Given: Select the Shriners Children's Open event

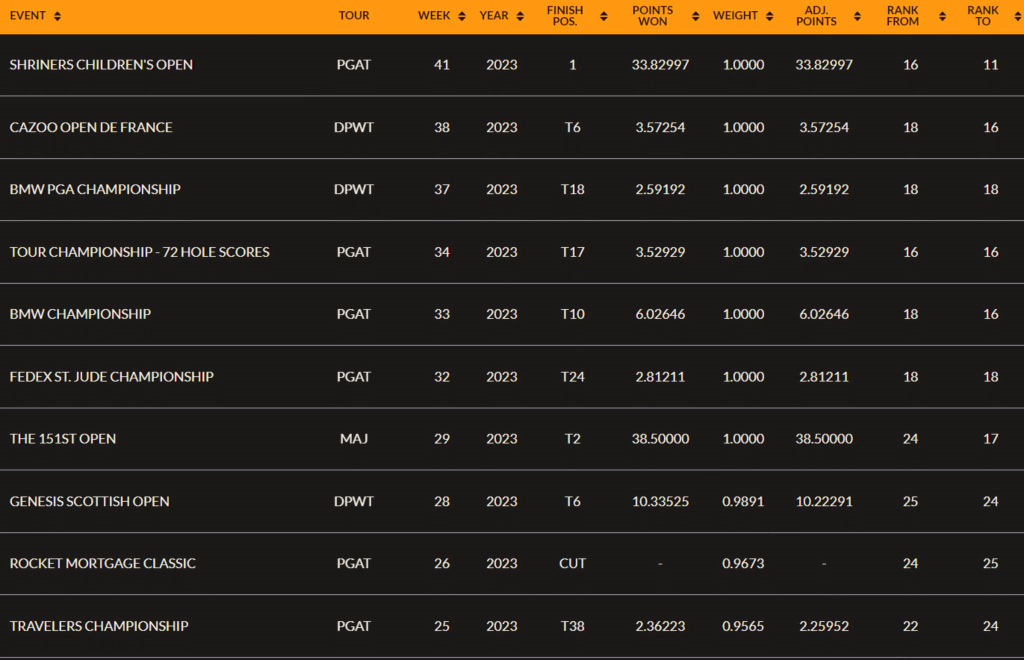Looking at the screenshot, I should [x=101, y=65].
